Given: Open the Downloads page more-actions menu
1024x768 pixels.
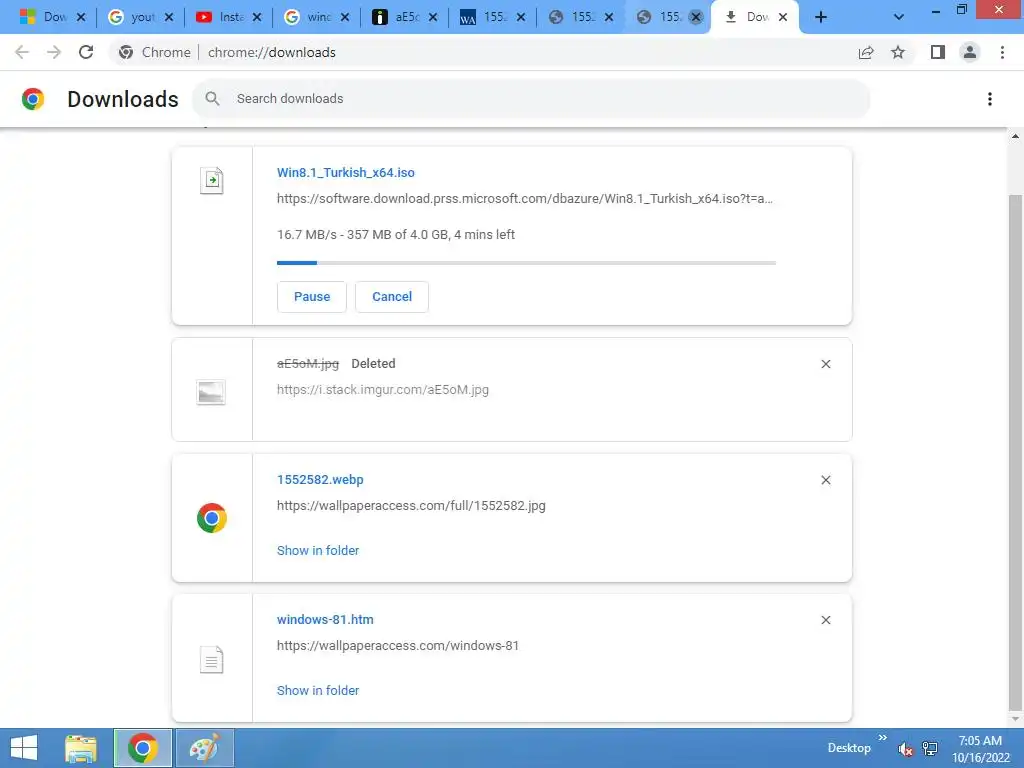Looking at the screenshot, I should coord(990,99).
